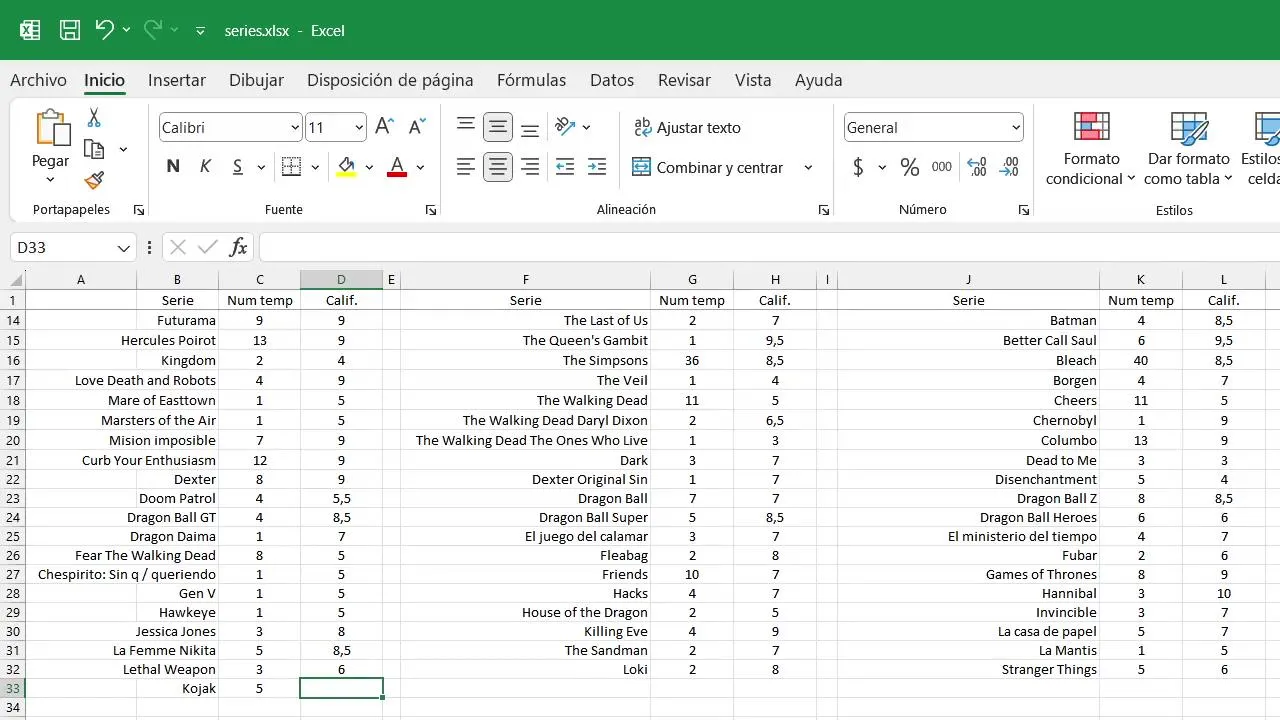Screen dimensions: 1280x720
Task: Switch to Disposición de página tab
Action: 390,80
